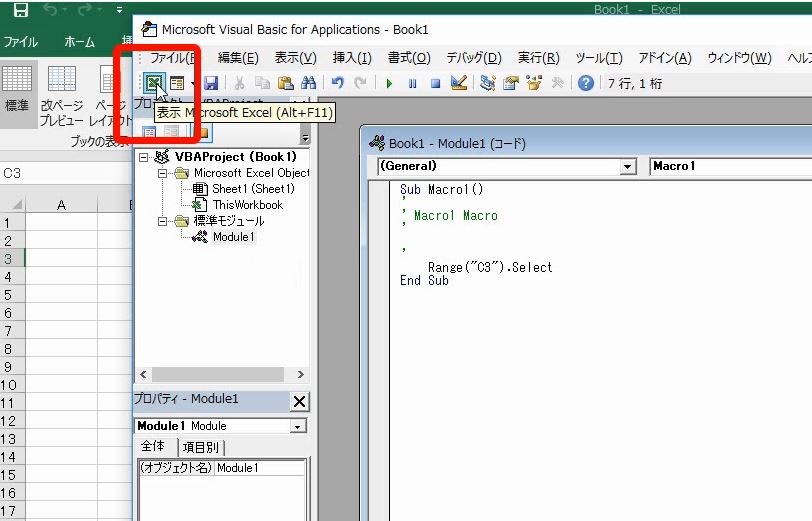812x521 pixels.
Task: Open the Macro1 procedure dropdown box
Action: 730,166
